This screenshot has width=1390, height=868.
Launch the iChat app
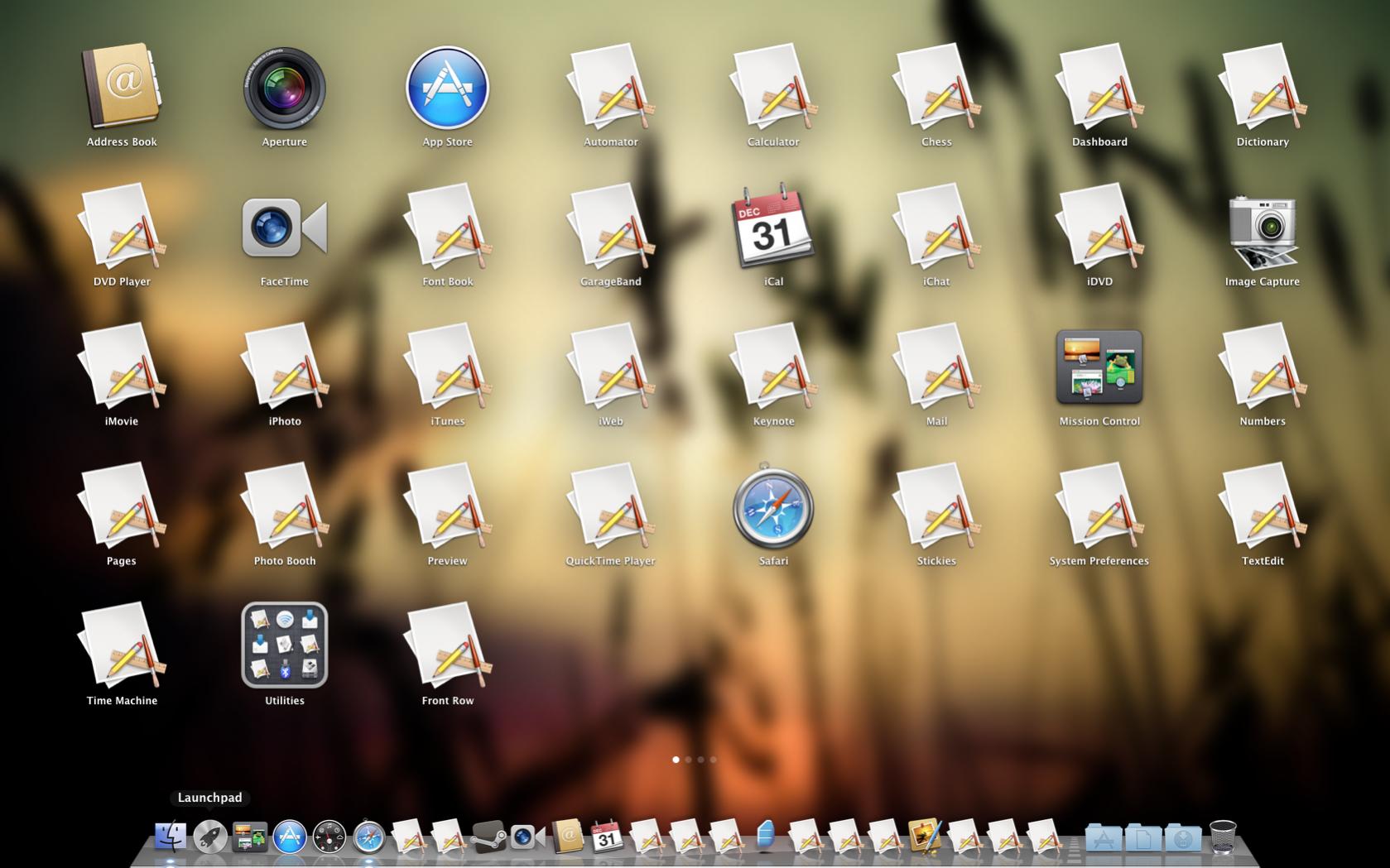(x=936, y=227)
